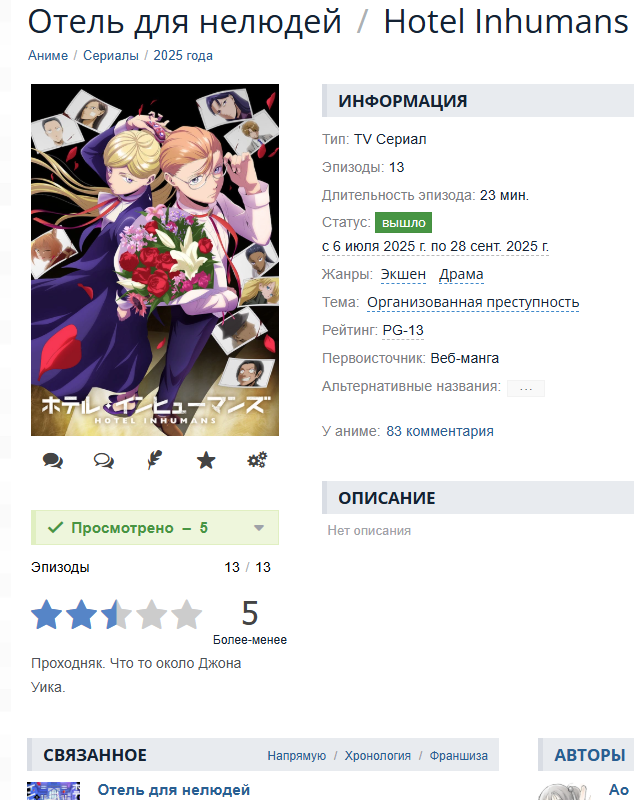Click the green checkmark next to Просмотрено
Viewport: 634px width, 800px height.
[55, 528]
